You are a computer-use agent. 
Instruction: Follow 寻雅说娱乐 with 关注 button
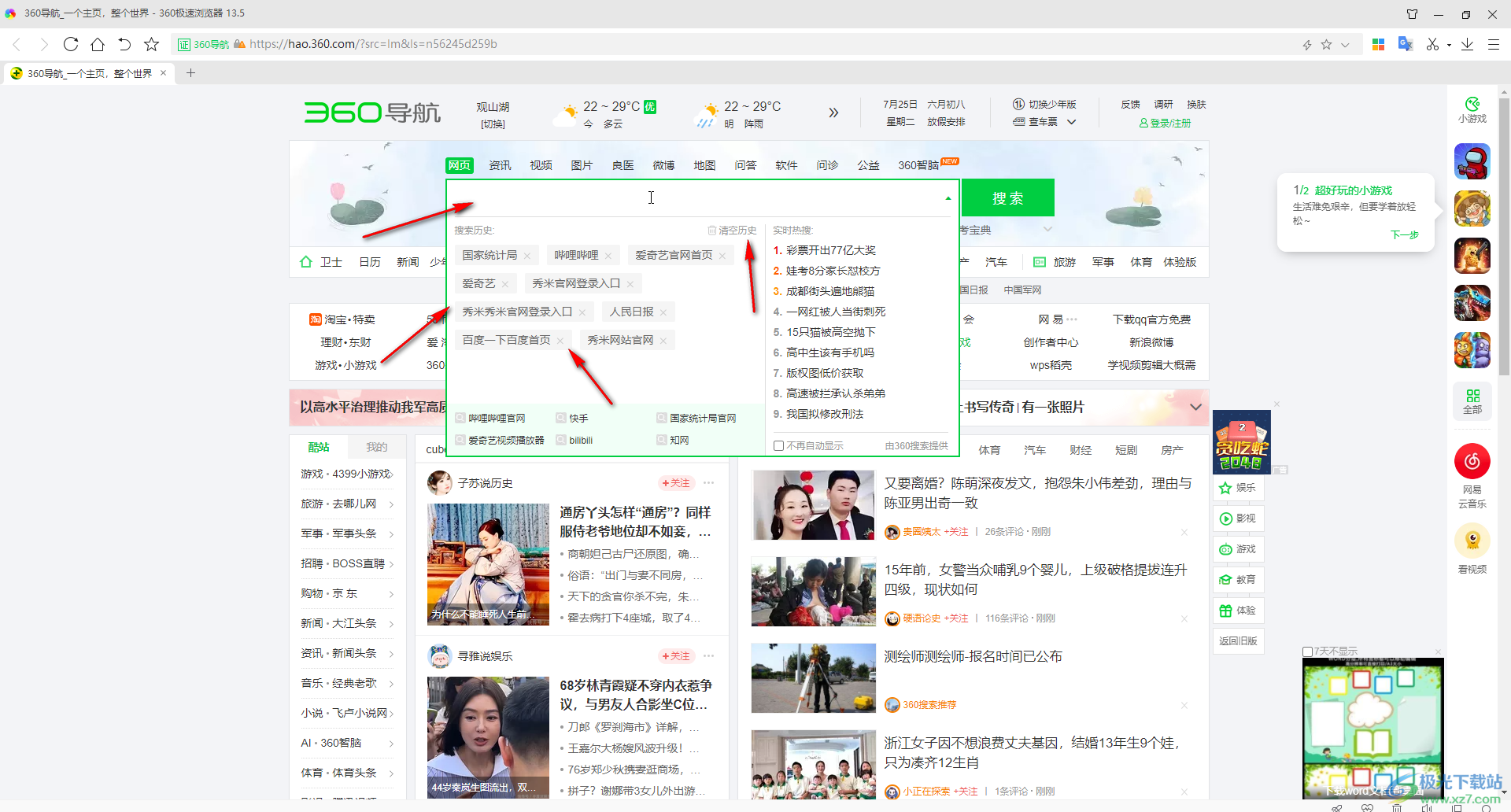pos(675,656)
